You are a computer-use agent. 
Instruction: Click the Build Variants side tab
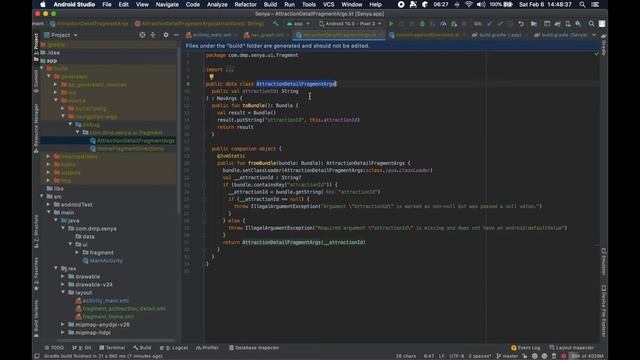(36, 319)
